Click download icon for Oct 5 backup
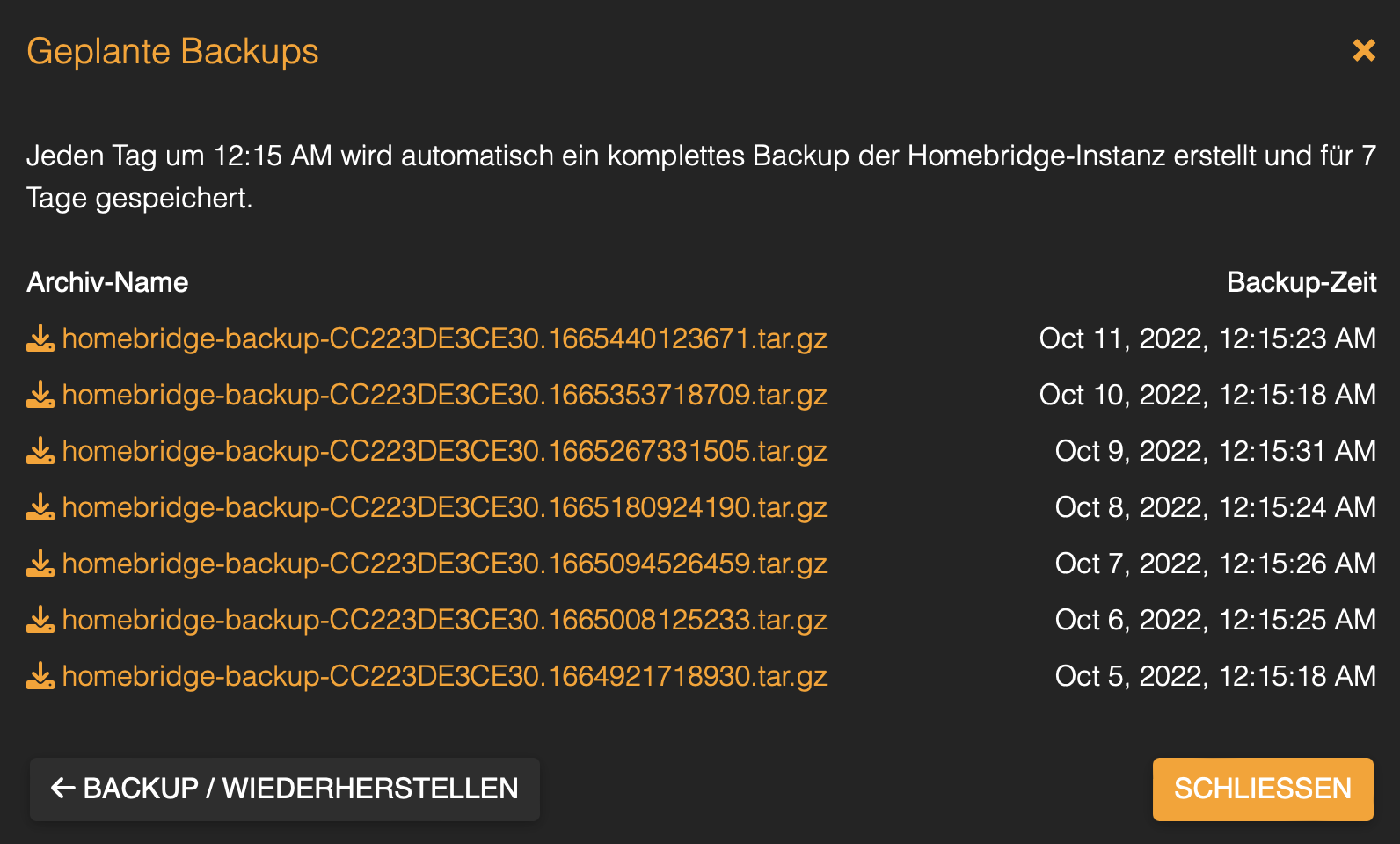Viewport: 1400px width, 844px height. tap(40, 676)
